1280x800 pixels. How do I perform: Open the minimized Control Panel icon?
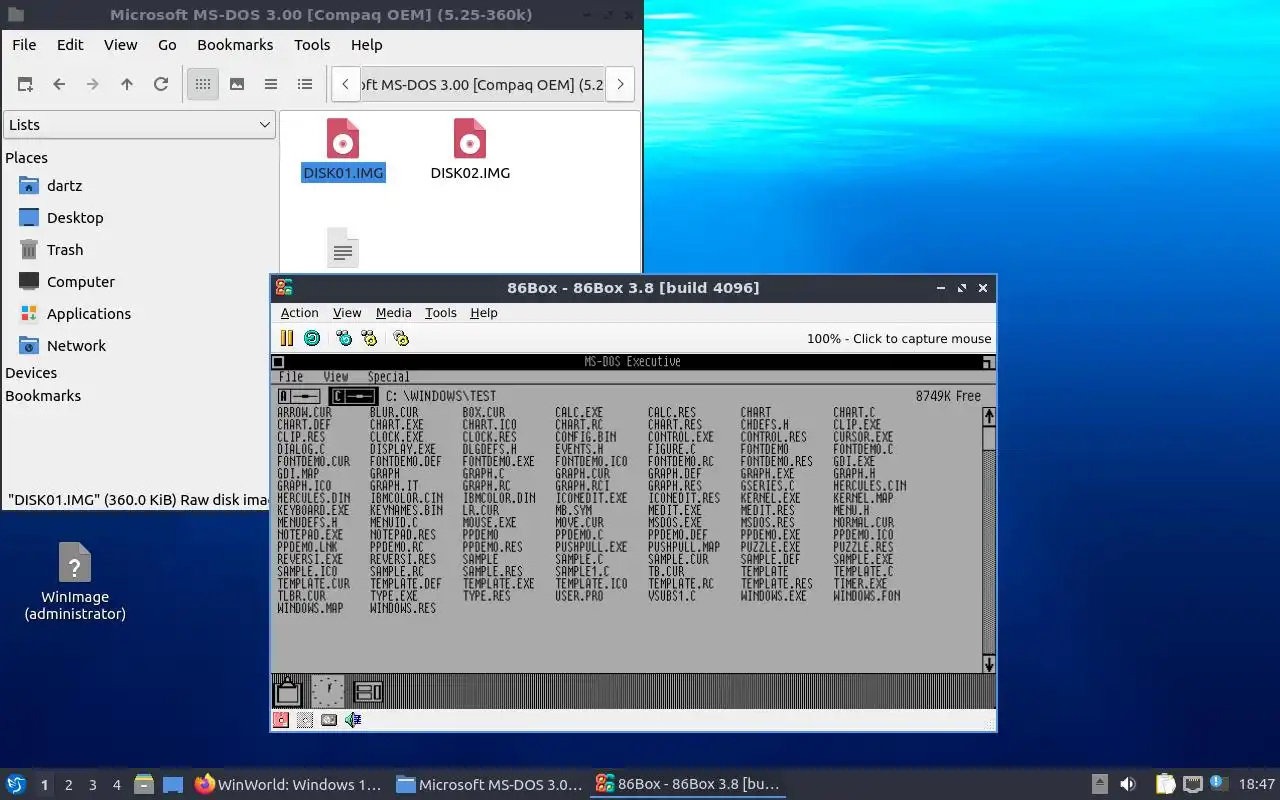tap(368, 691)
